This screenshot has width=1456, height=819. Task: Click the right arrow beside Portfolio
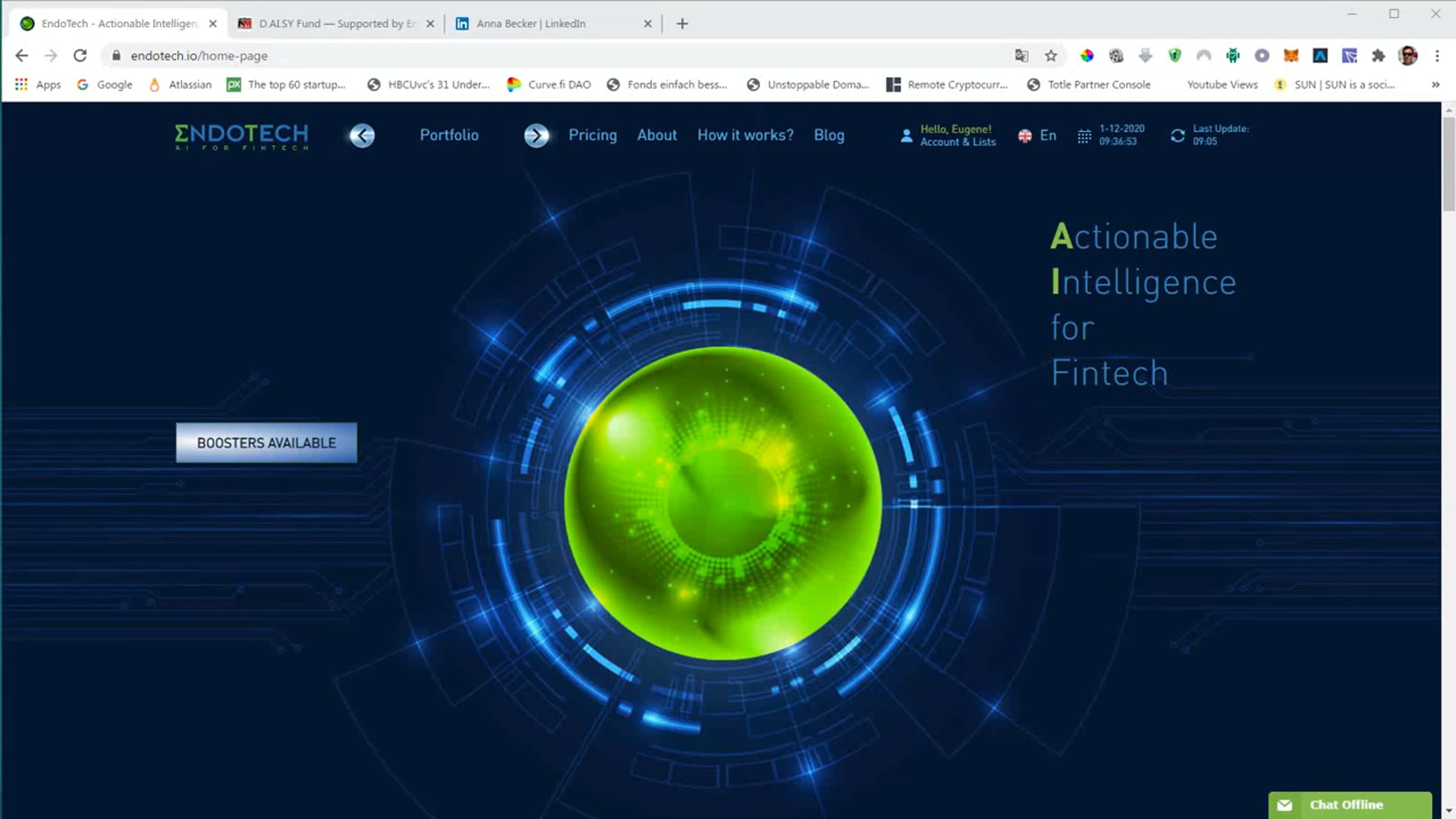coord(536,135)
